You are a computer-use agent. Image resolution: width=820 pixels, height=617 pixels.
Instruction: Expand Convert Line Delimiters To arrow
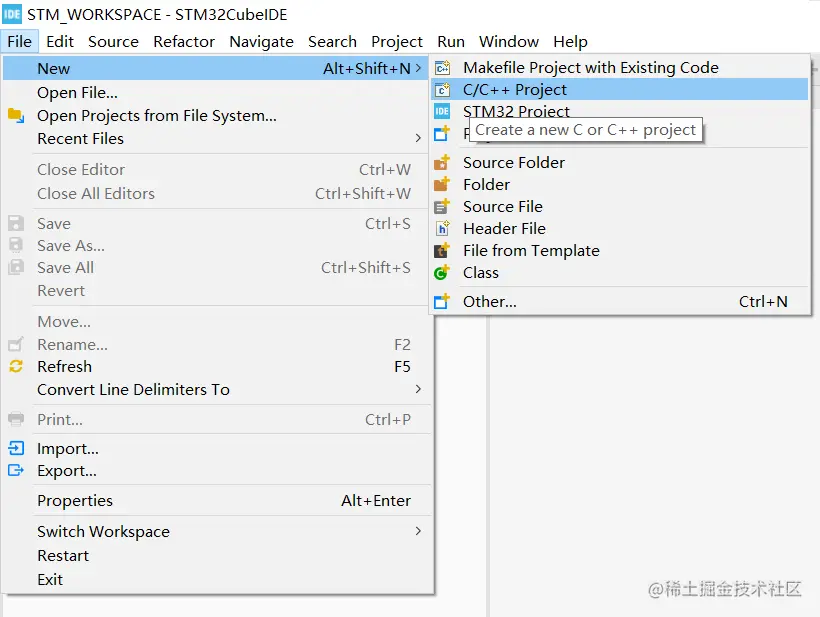pyautogui.click(x=418, y=389)
